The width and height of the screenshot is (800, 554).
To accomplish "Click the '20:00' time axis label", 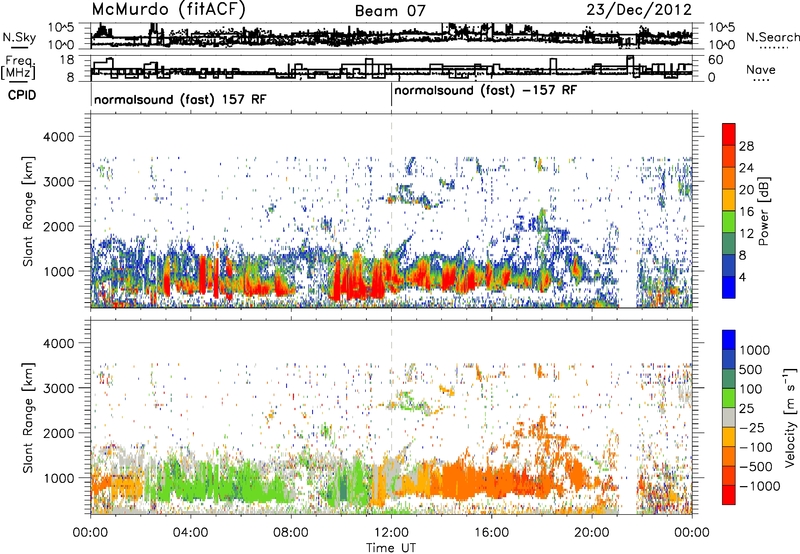I will coord(592,533).
